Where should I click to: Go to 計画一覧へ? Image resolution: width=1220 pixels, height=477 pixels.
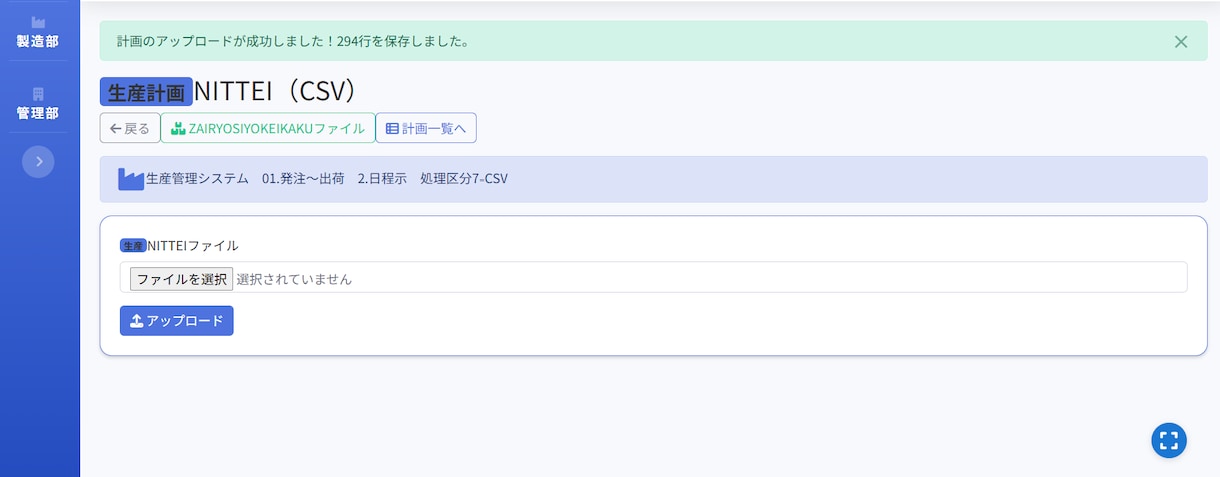coord(426,128)
